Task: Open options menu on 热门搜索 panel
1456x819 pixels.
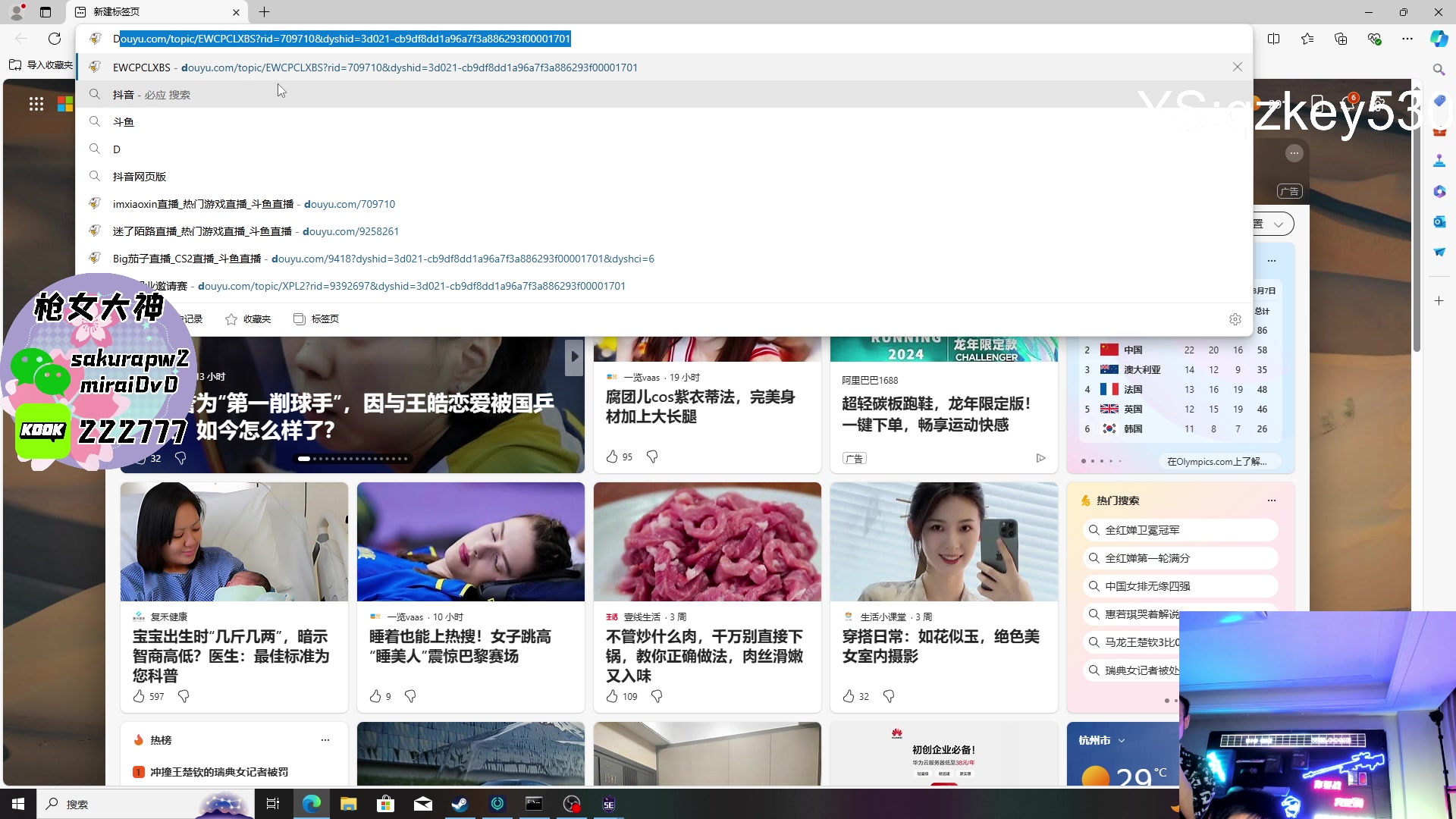Action: click(x=1272, y=500)
